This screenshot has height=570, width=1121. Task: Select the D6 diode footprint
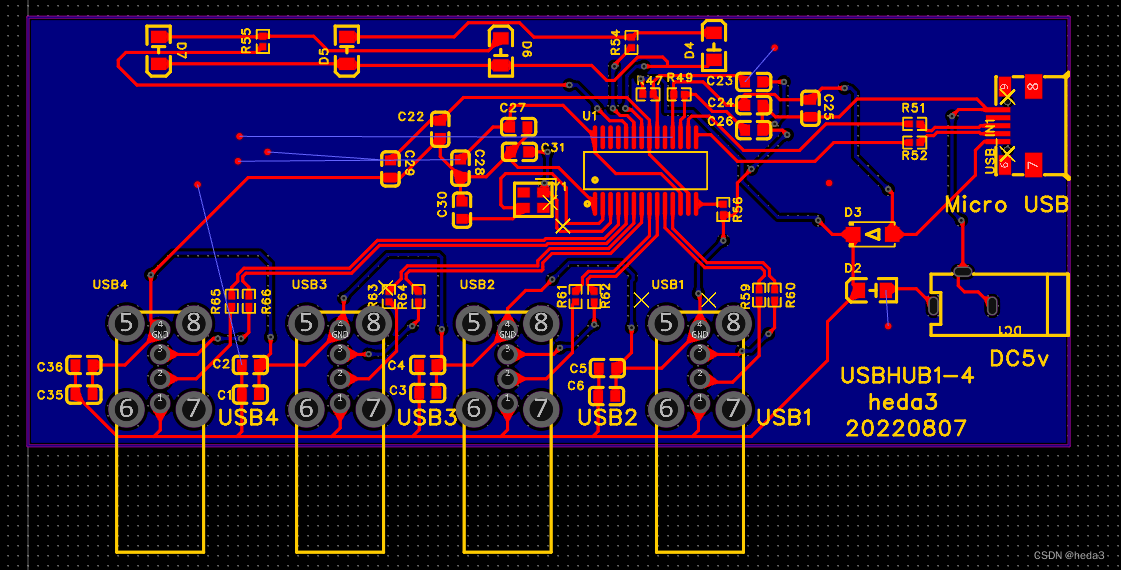coord(500,50)
